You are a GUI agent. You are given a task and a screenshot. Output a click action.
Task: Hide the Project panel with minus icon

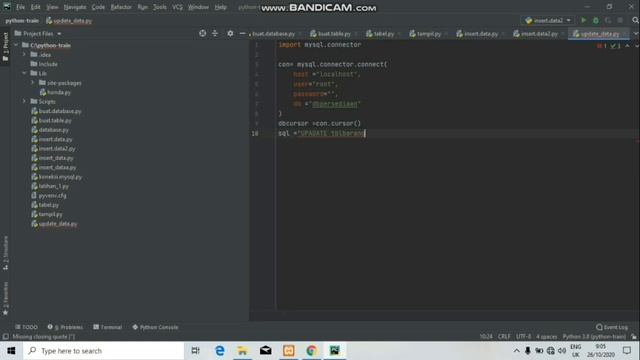coord(242,33)
